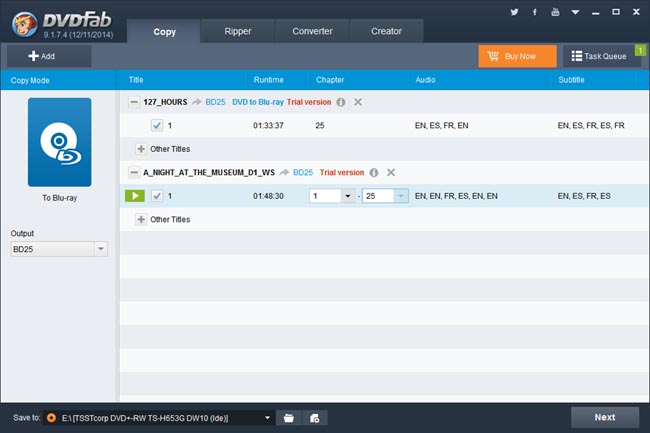The height and width of the screenshot is (433, 650).
Task: Click runtime 01:33:37
Action: coord(268,125)
